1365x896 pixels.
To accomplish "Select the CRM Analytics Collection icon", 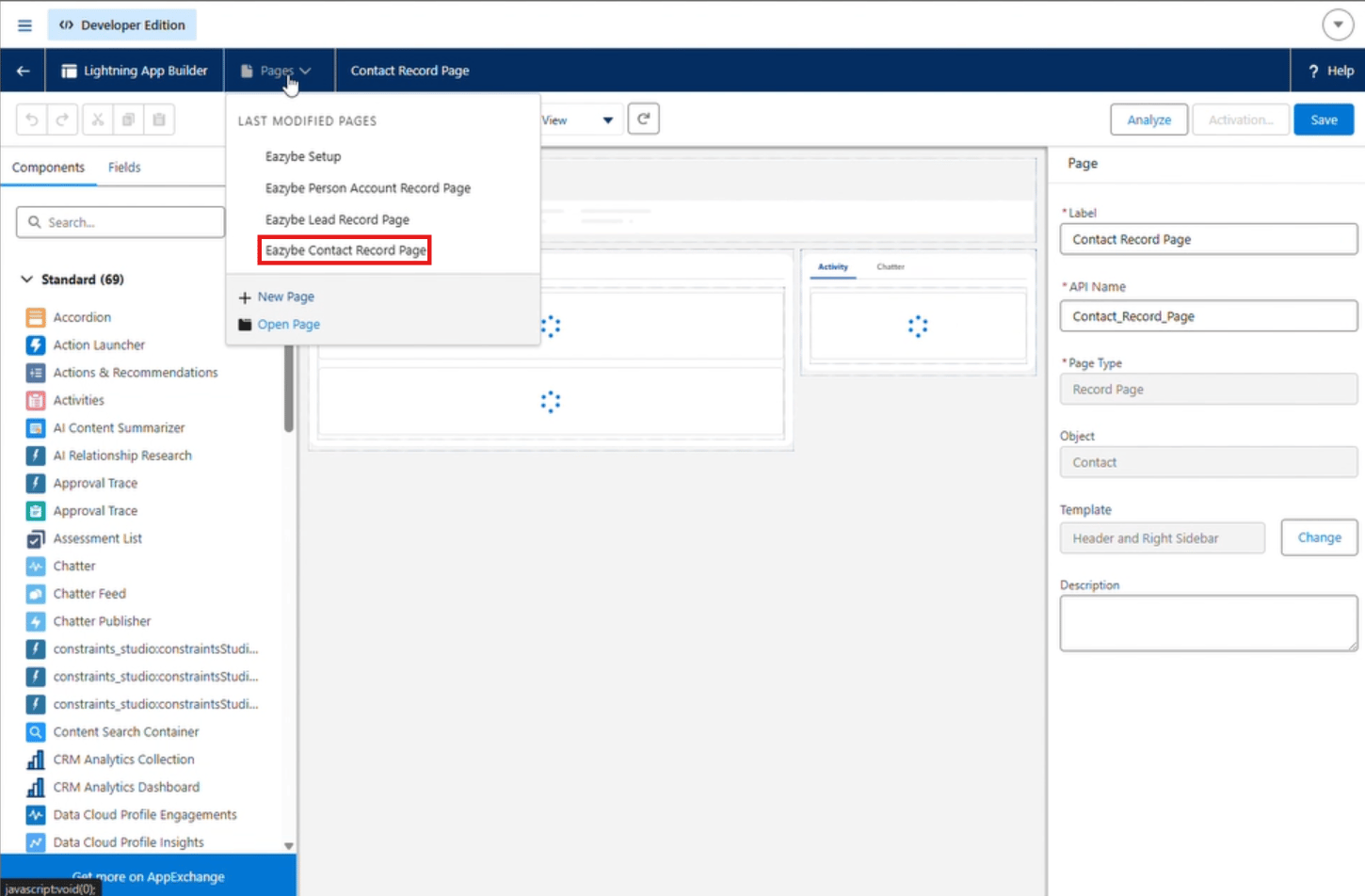I will pos(36,760).
